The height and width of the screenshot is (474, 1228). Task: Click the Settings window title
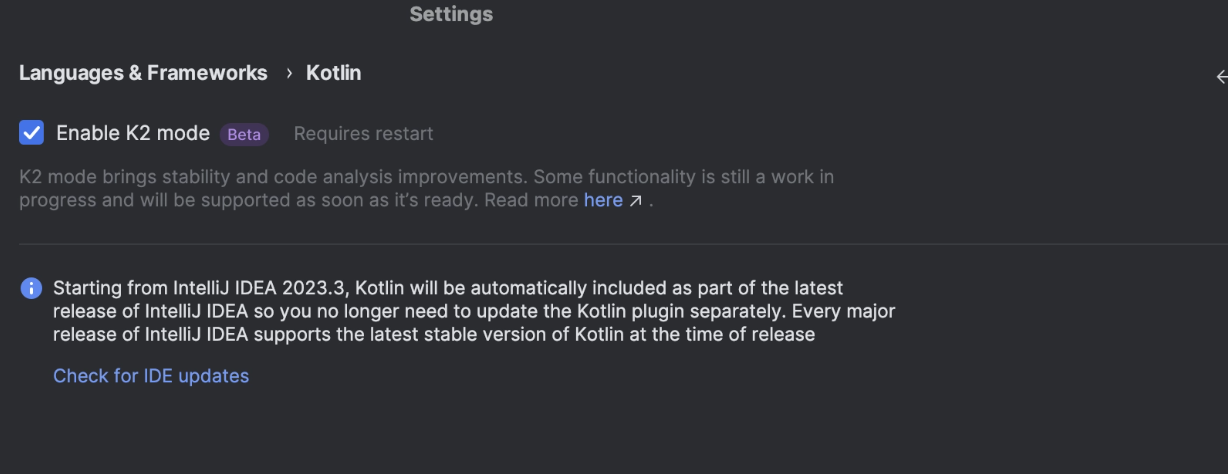click(x=451, y=14)
